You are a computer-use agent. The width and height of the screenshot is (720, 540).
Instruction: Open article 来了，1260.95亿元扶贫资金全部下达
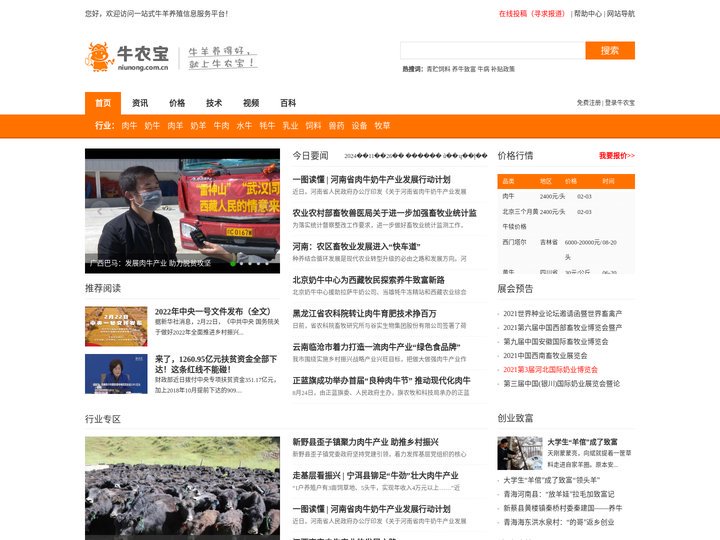point(216,364)
